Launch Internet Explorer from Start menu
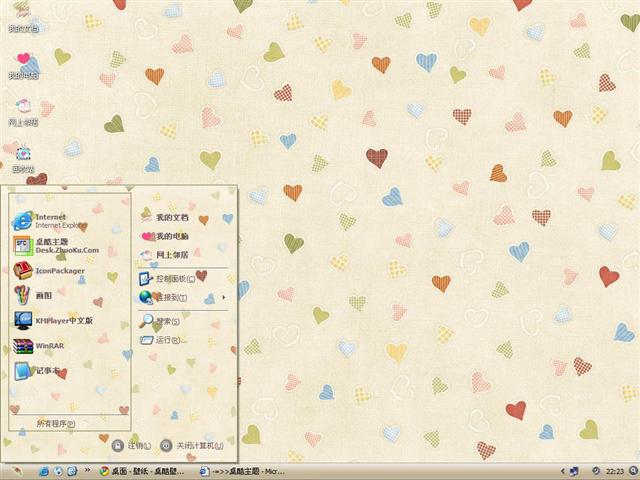The image size is (640, 480). point(50,221)
